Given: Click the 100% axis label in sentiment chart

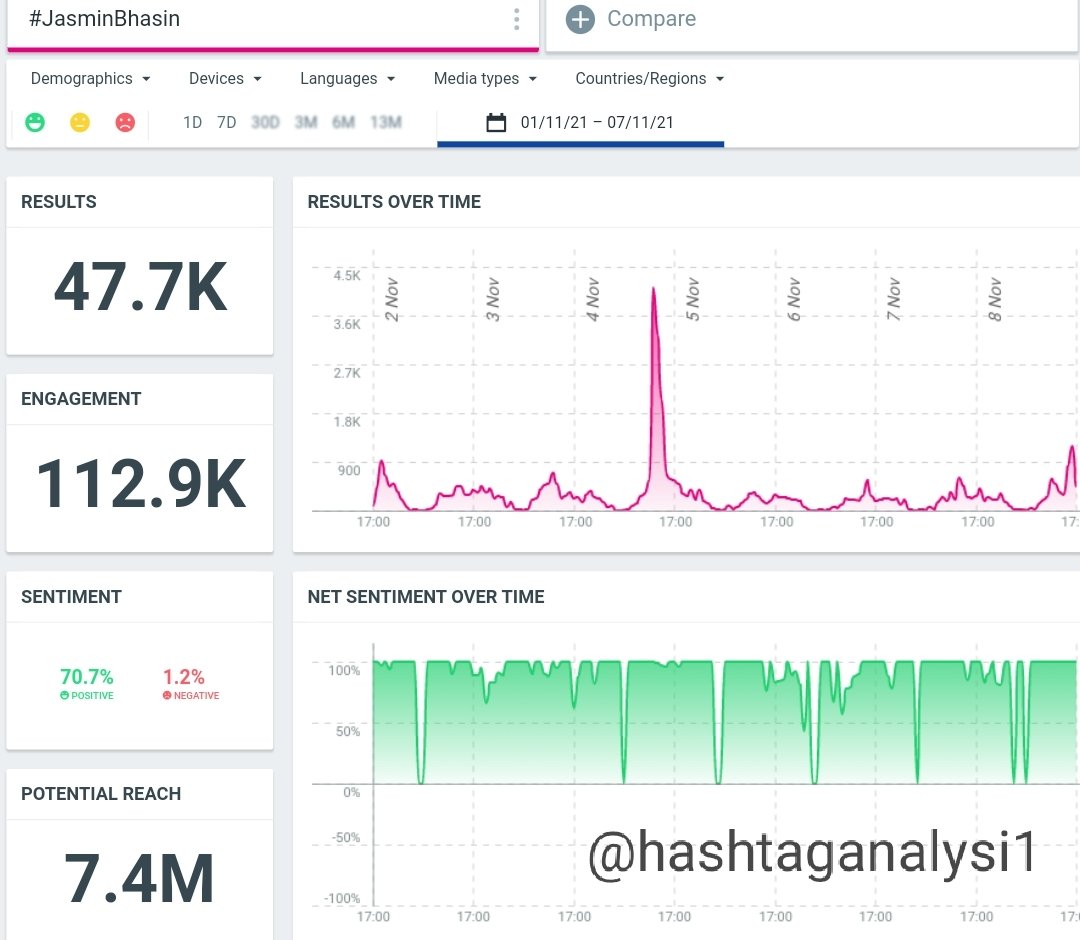Looking at the screenshot, I should coord(344,670).
